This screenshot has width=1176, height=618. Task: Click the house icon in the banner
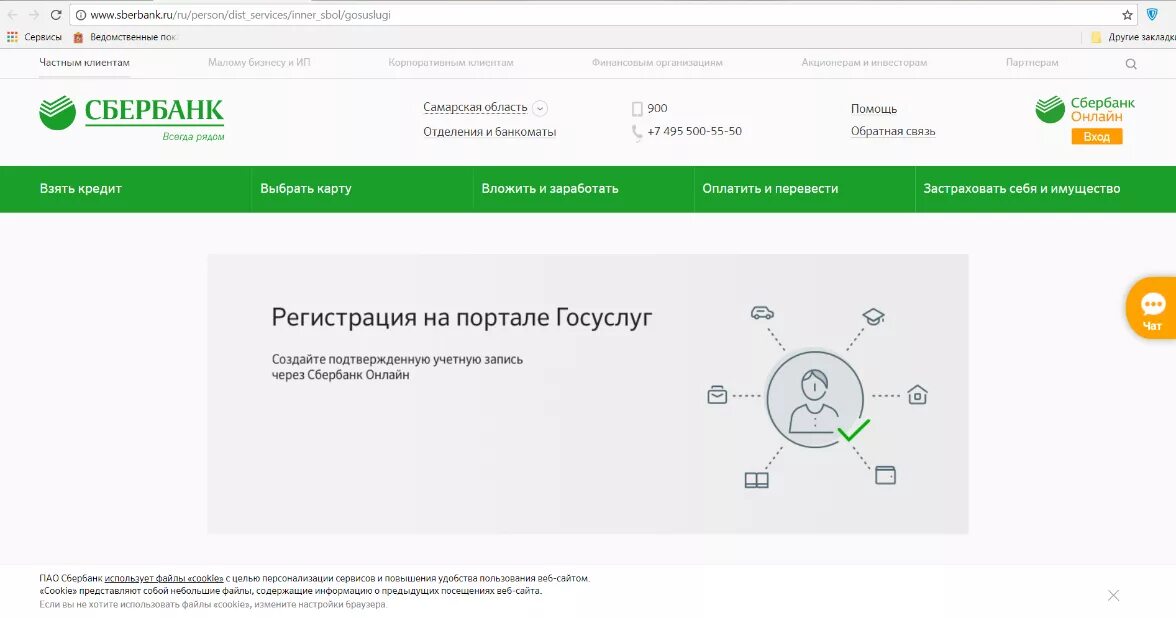click(x=917, y=394)
